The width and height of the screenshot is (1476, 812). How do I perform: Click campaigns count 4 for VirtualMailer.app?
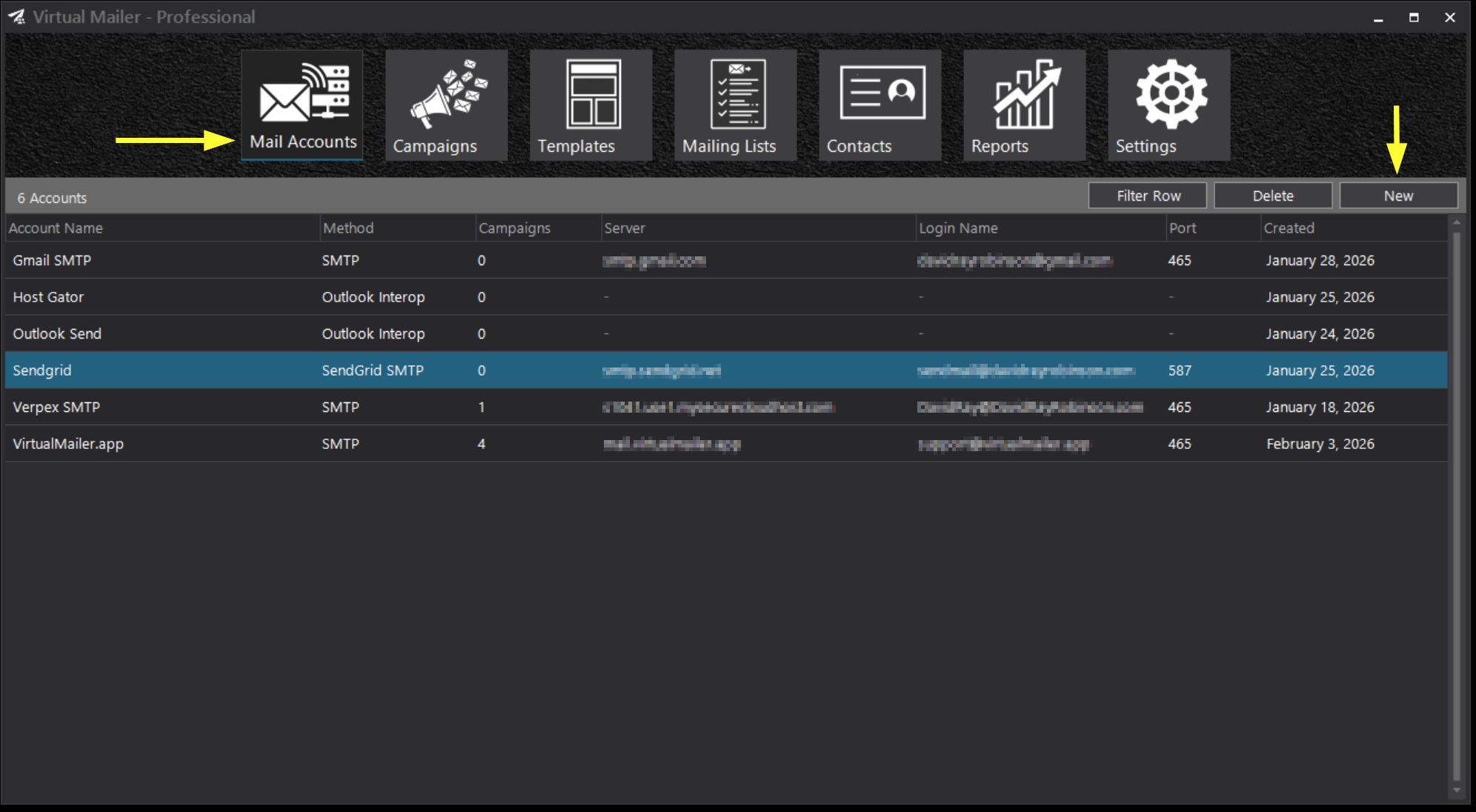[482, 444]
